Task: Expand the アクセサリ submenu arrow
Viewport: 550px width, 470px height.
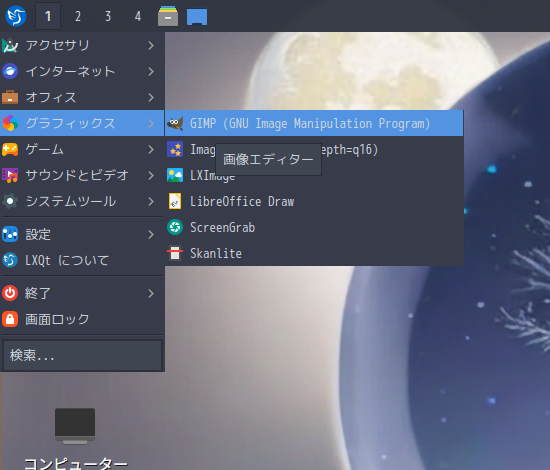Action: pyautogui.click(x=151, y=46)
